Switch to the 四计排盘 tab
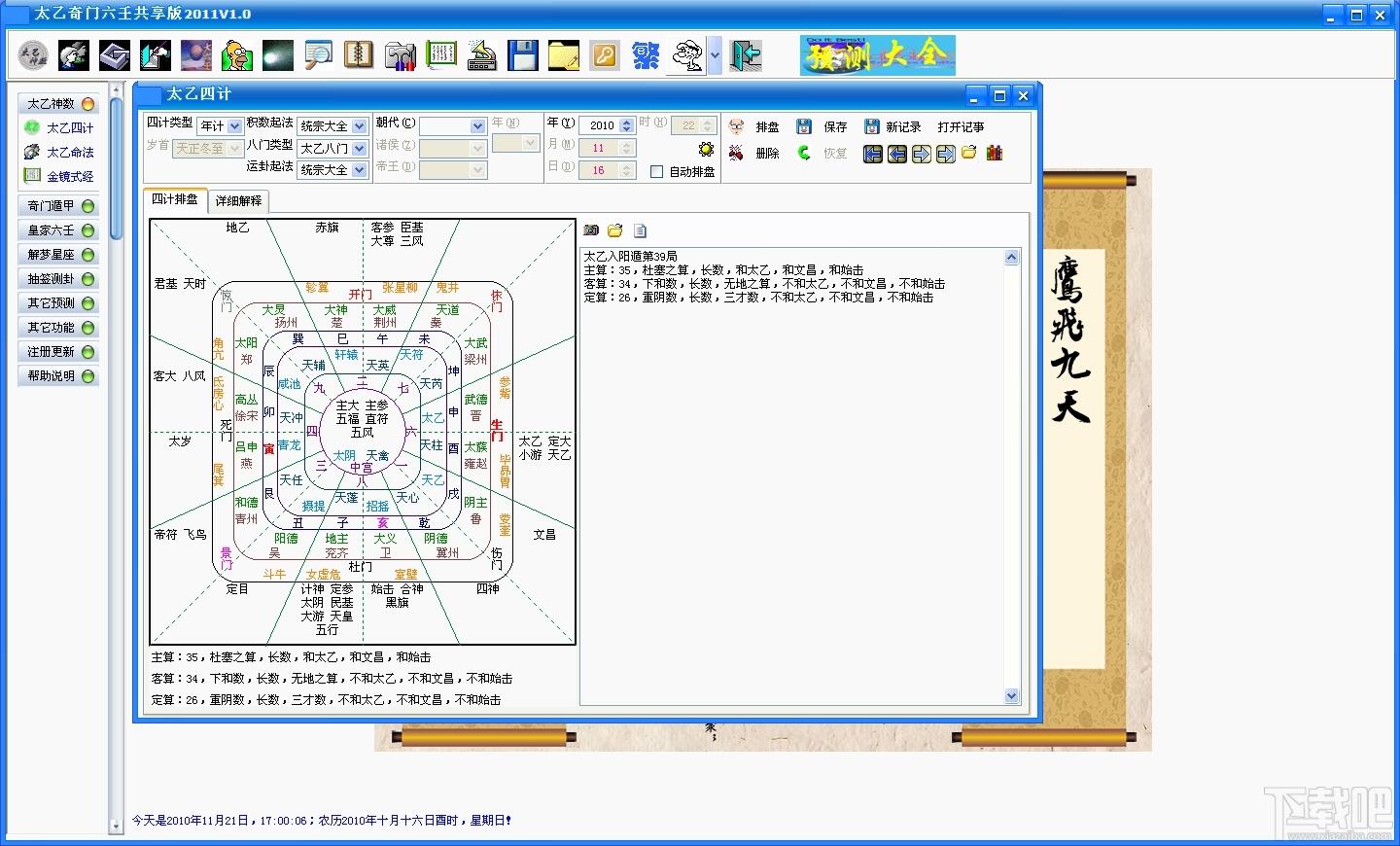The height and width of the screenshot is (846, 1400). [175, 199]
